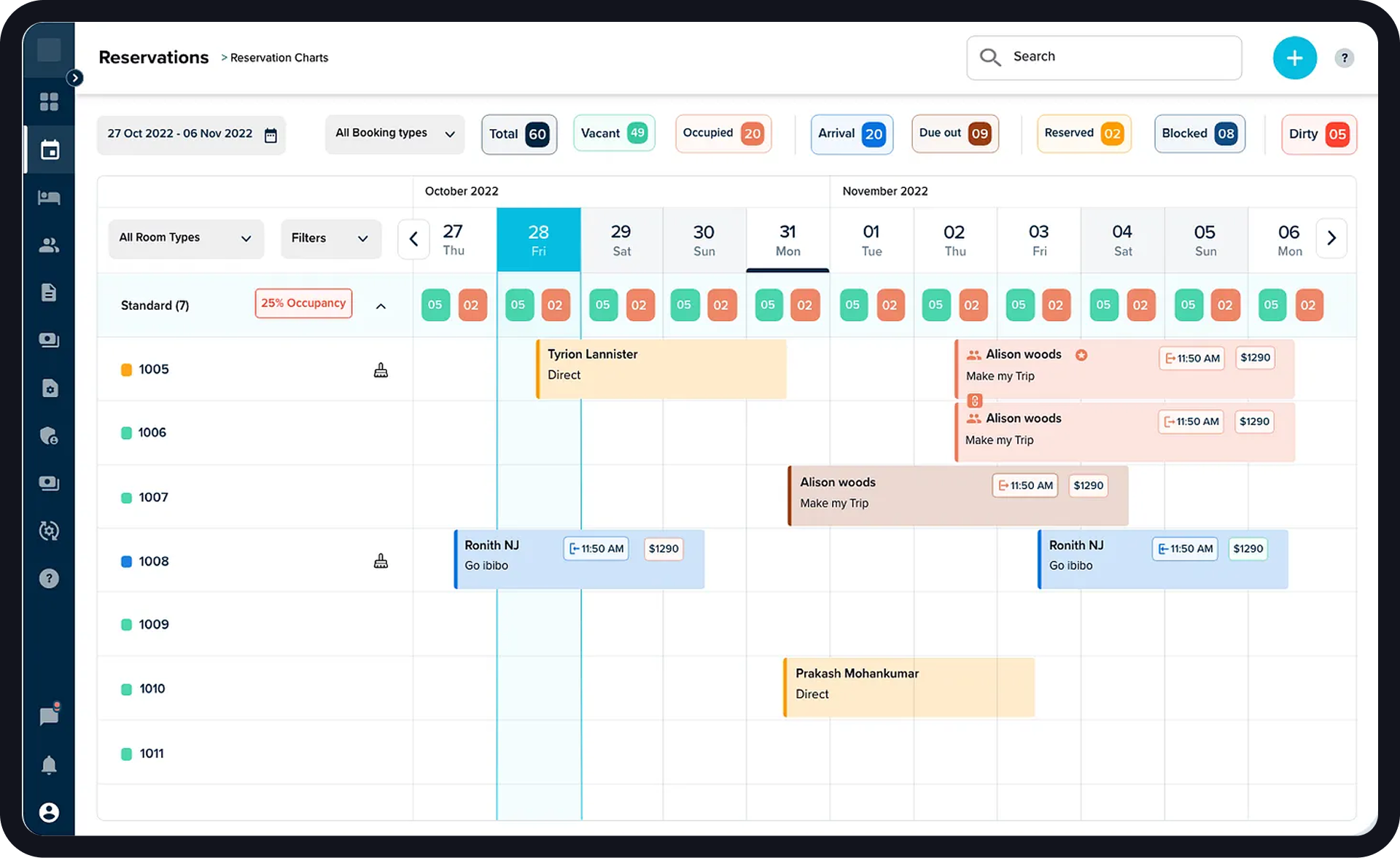Click the housekeeping icon for room 1005
The width and height of the screenshot is (1400, 858).
click(381, 370)
